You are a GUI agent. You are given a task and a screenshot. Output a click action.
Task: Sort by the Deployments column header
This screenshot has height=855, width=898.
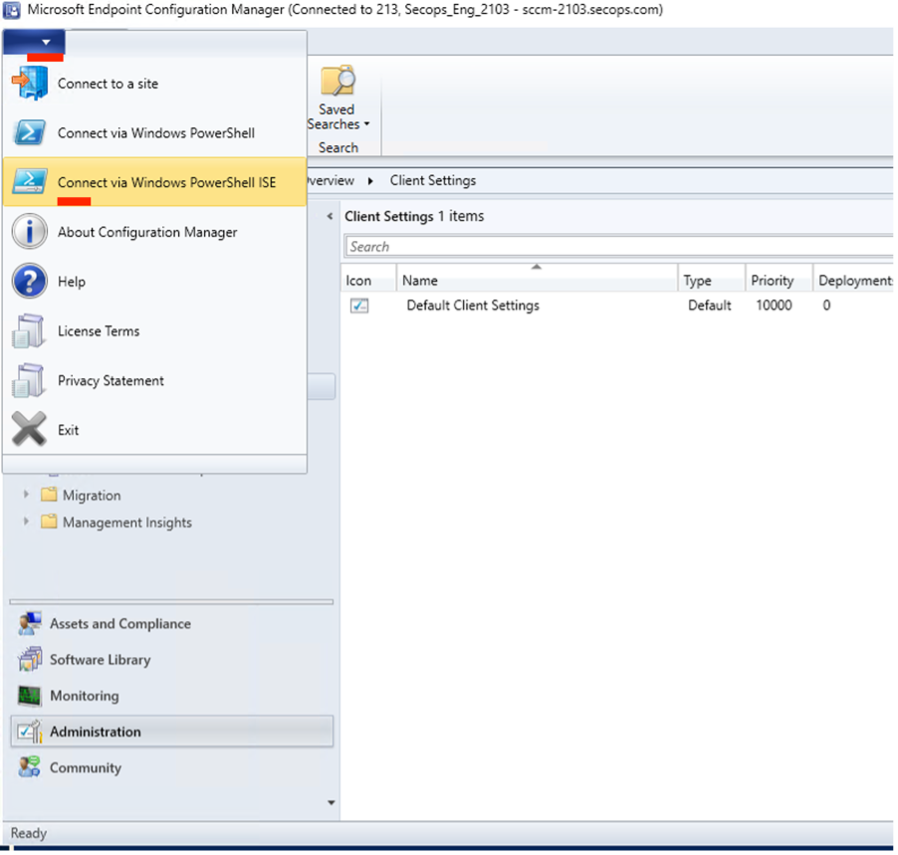click(x=854, y=280)
